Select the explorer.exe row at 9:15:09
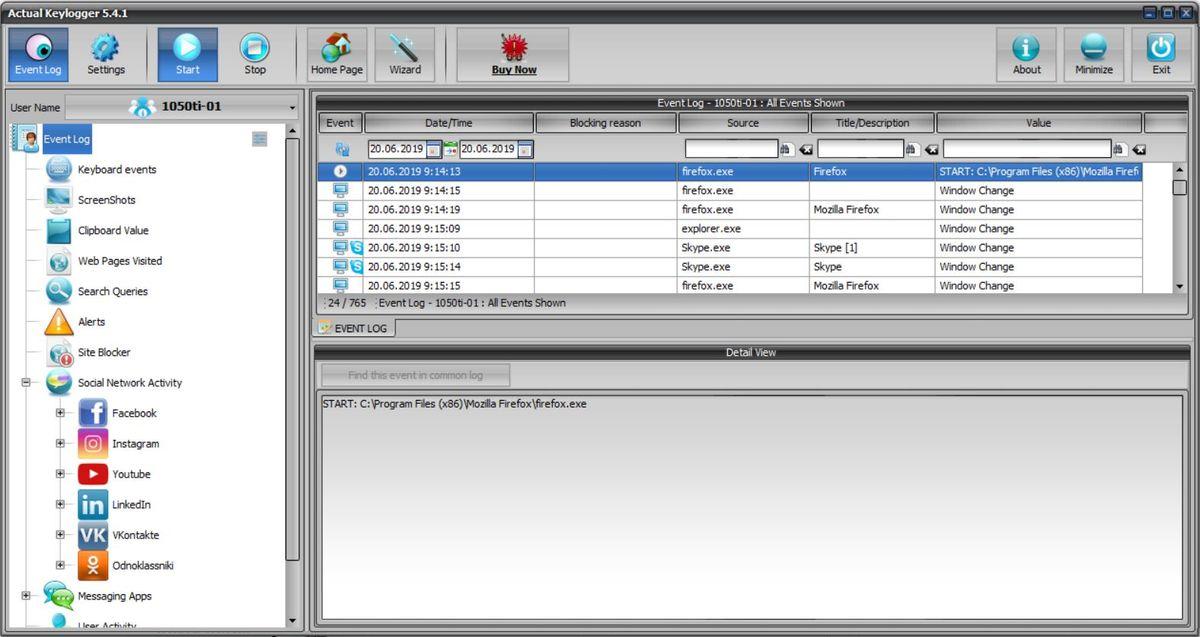1200x637 pixels. coord(730,229)
